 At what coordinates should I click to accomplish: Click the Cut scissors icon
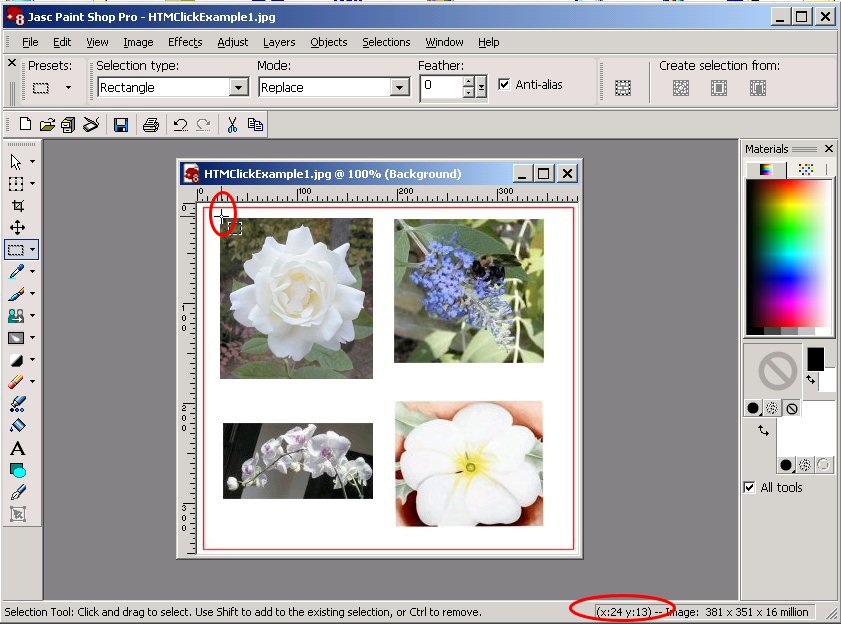(232, 125)
